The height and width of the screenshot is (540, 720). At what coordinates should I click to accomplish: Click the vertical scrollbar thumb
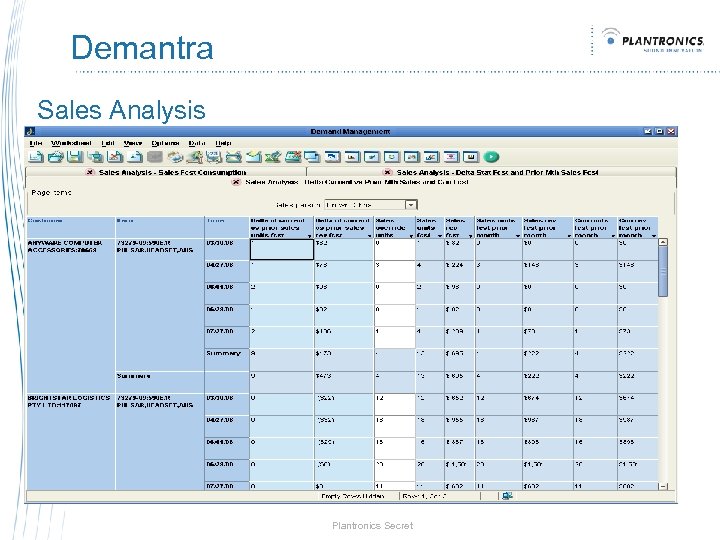click(x=663, y=271)
